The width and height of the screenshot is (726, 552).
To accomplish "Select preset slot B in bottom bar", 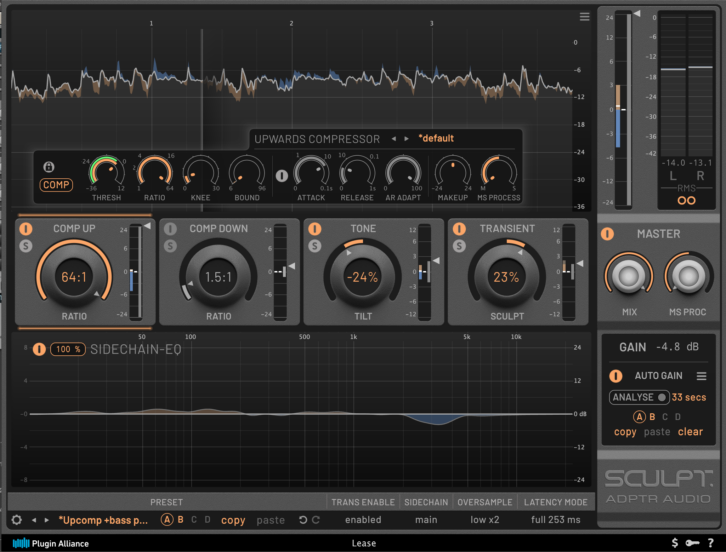I will pos(181,520).
